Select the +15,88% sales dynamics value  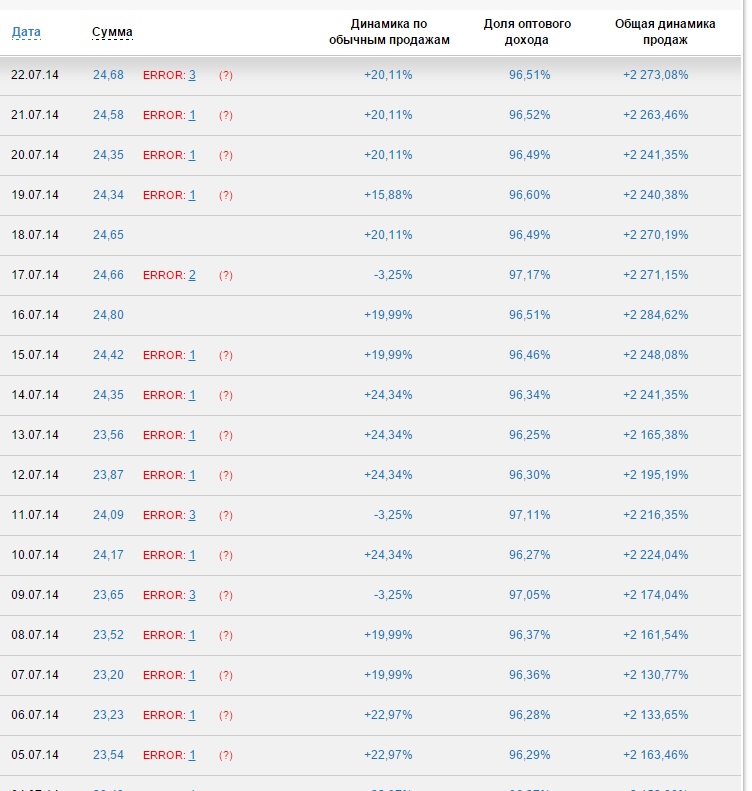[388, 195]
